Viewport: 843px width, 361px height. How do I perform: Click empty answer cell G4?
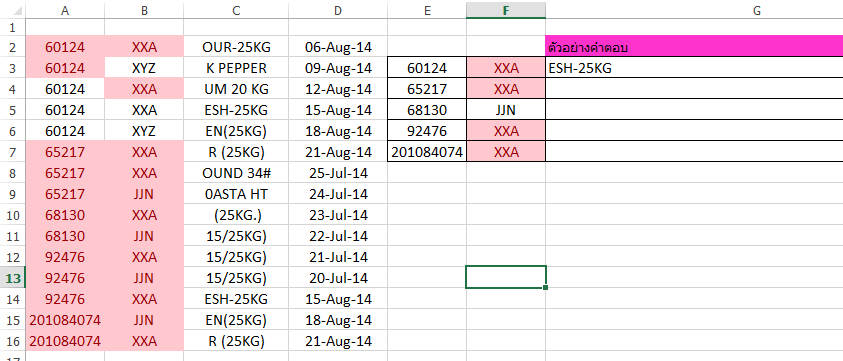click(694, 89)
